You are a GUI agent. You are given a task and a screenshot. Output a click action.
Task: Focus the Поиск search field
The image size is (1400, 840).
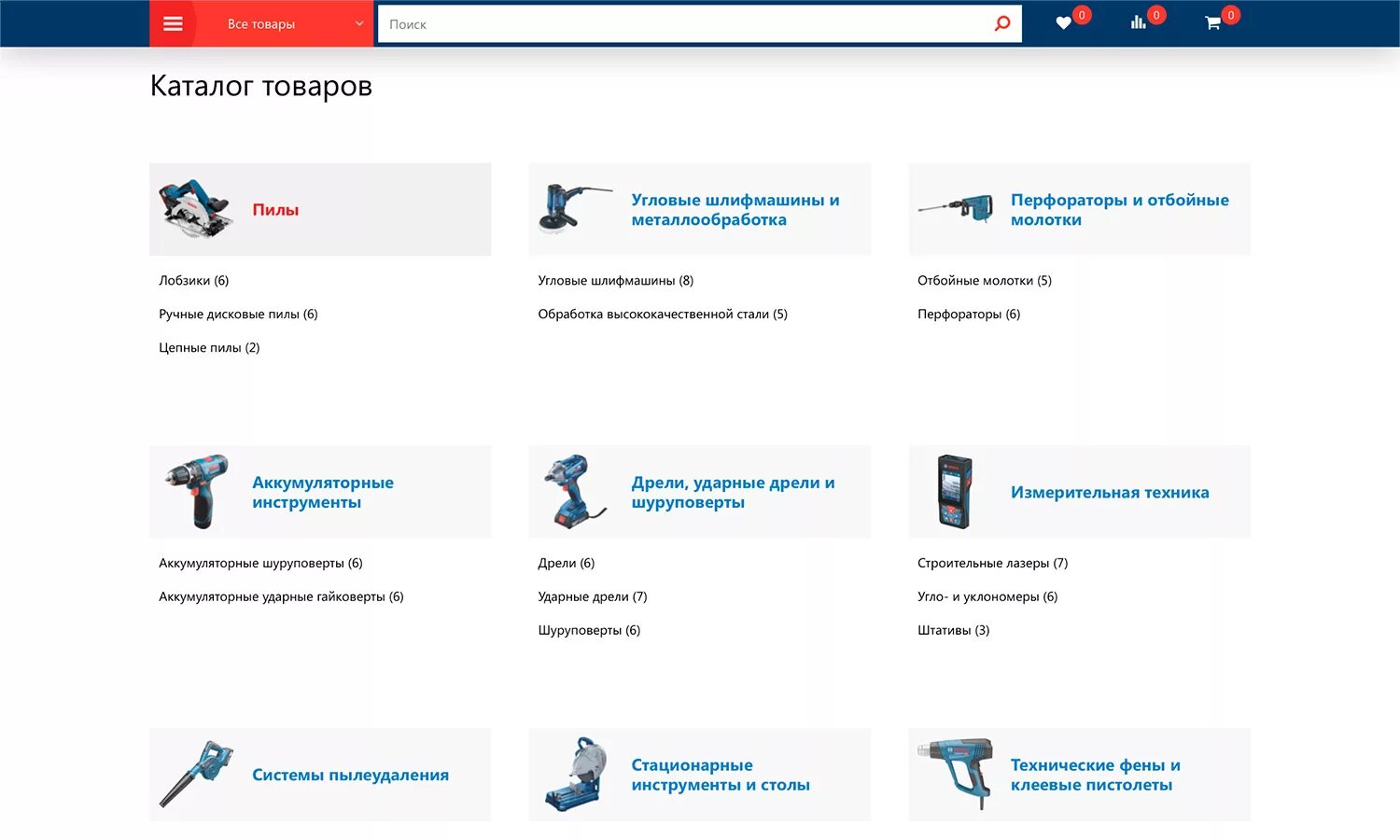[x=686, y=24]
